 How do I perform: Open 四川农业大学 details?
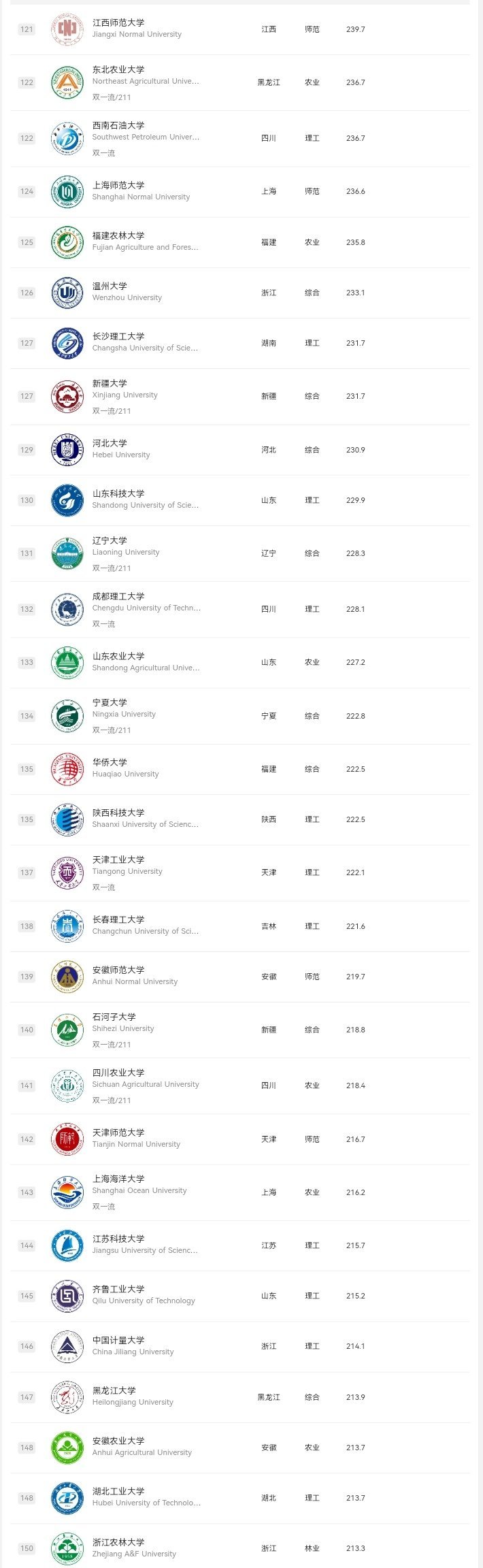[x=118, y=1073]
